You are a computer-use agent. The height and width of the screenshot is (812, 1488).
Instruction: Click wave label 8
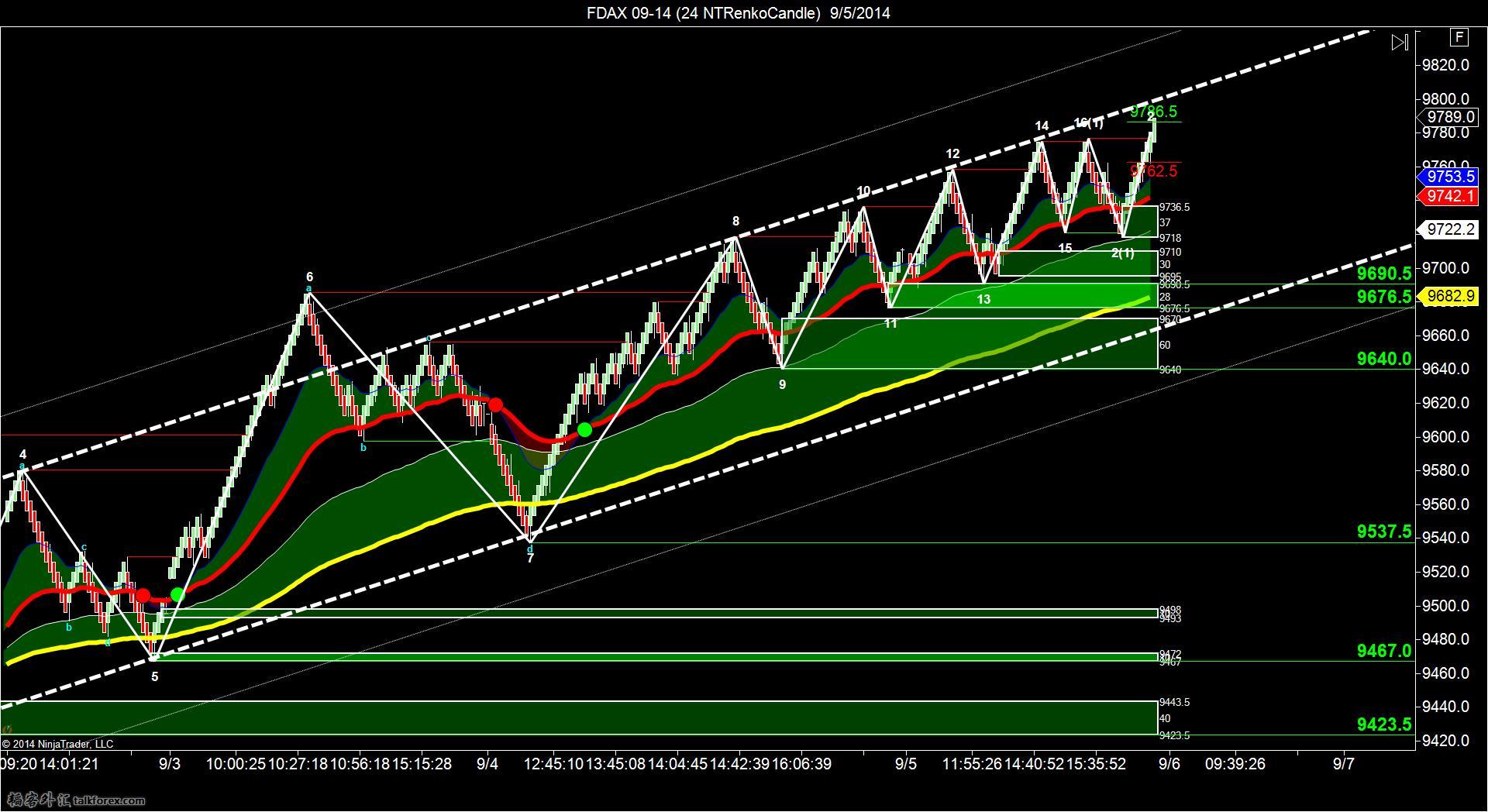[735, 221]
